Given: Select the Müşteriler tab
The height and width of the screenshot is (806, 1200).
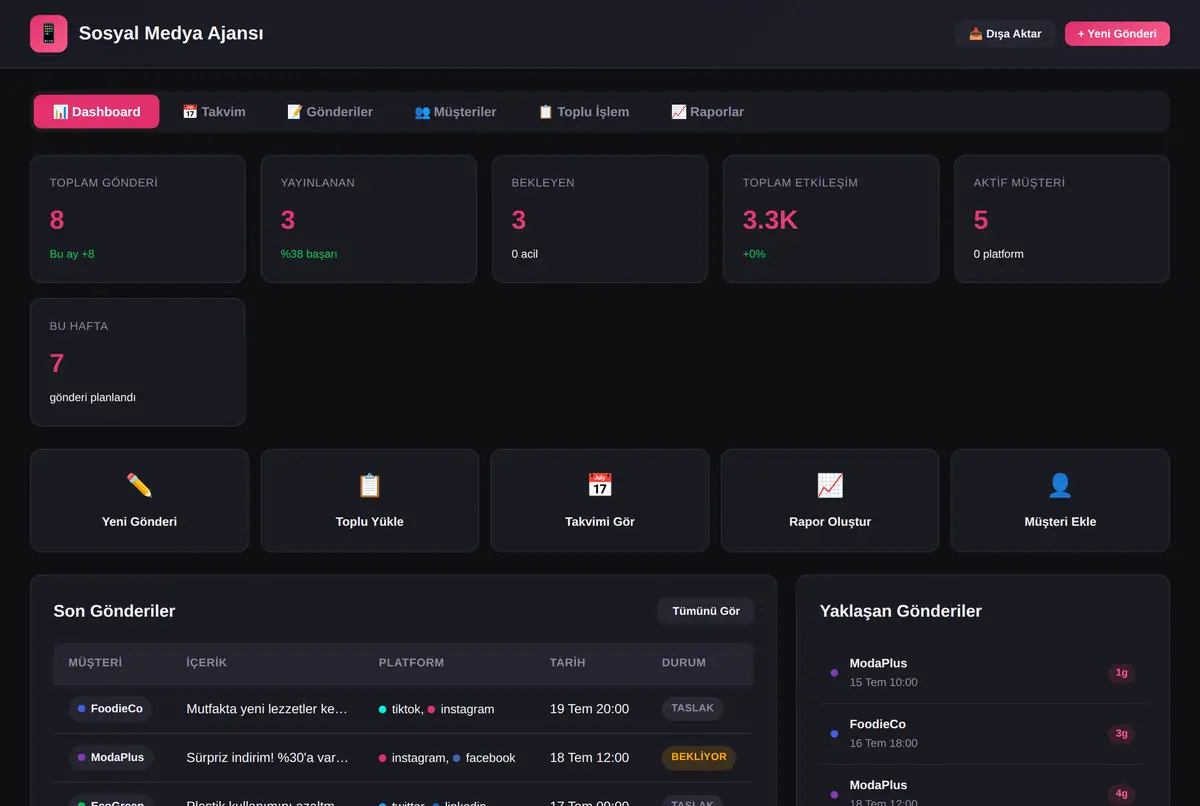Looking at the screenshot, I should point(455,112).
